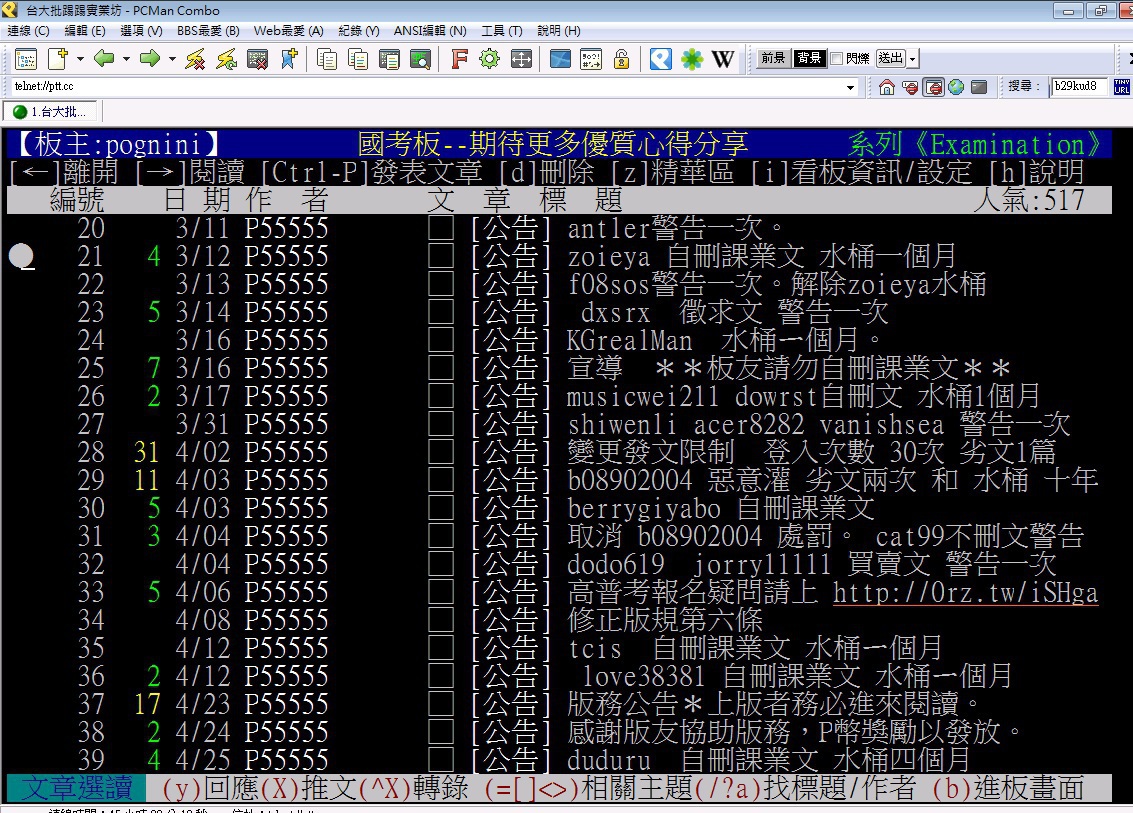Click the new connection page icon
The height and width of the screenshot is (813, 1133).
[x=58, y=59]
